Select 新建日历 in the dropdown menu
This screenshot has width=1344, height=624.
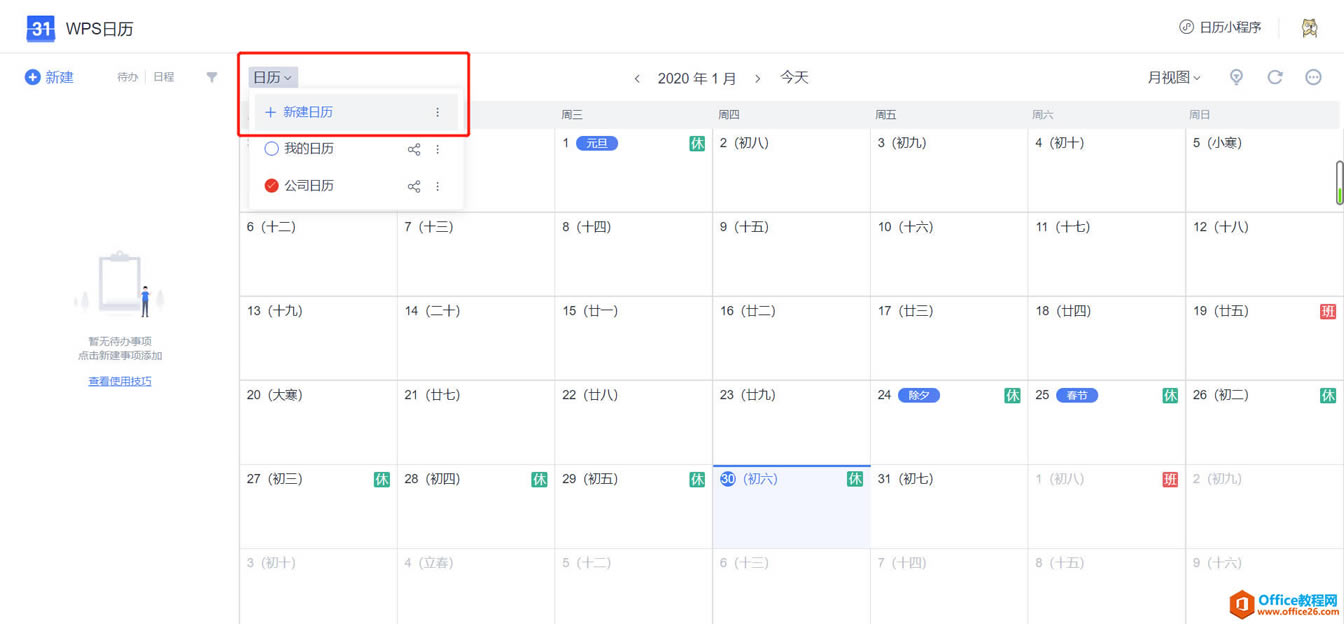[307, 112]
